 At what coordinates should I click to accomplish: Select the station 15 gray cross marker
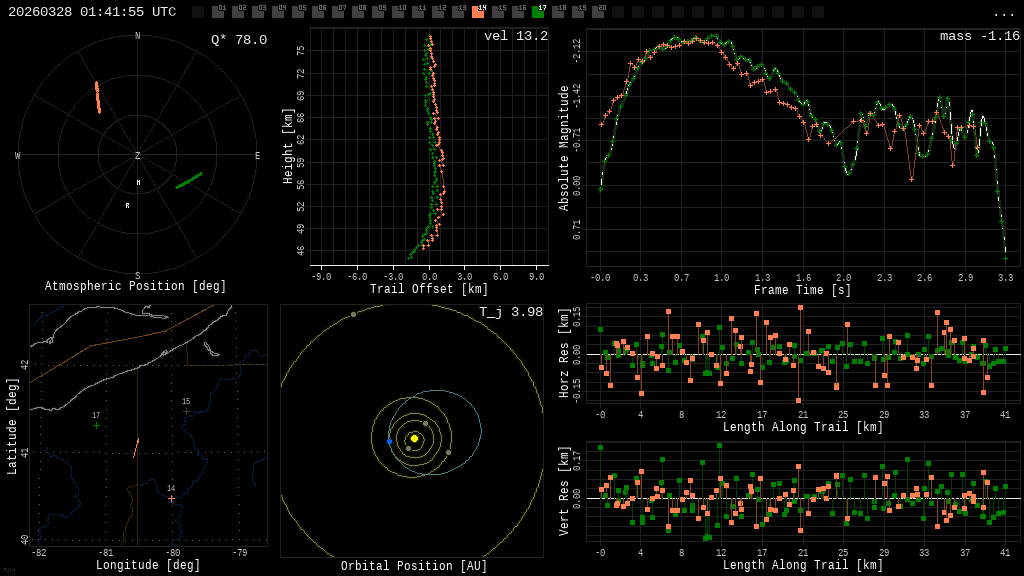[x=186, y=411]
